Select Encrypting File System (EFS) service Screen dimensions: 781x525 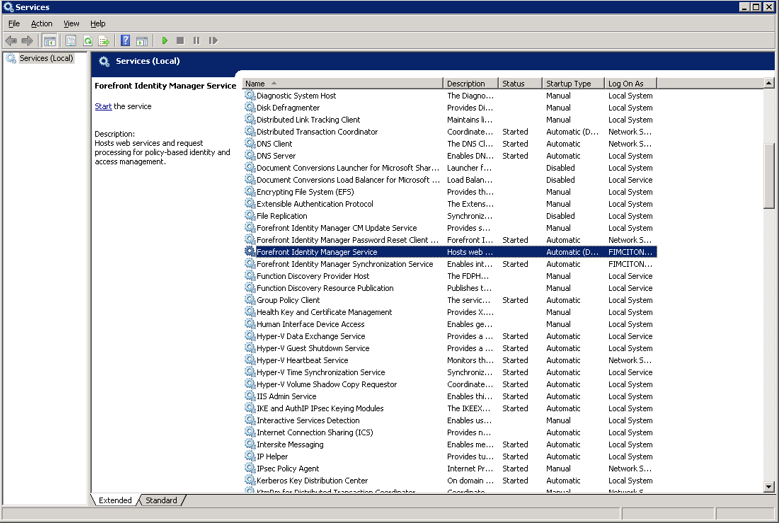pyautogui.click(x=450, y=192)
